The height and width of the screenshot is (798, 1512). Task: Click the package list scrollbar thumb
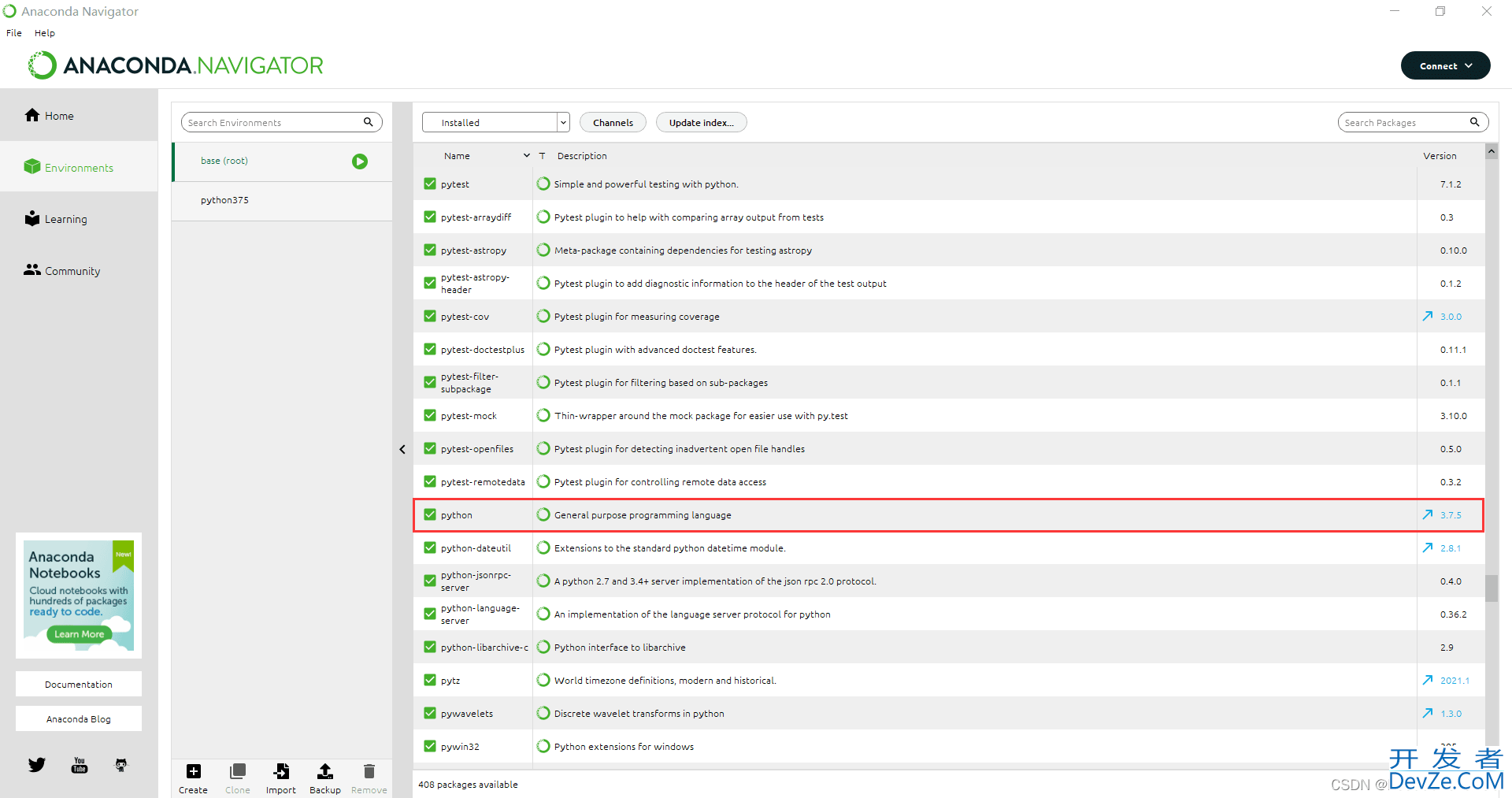tap(1492, 588)
